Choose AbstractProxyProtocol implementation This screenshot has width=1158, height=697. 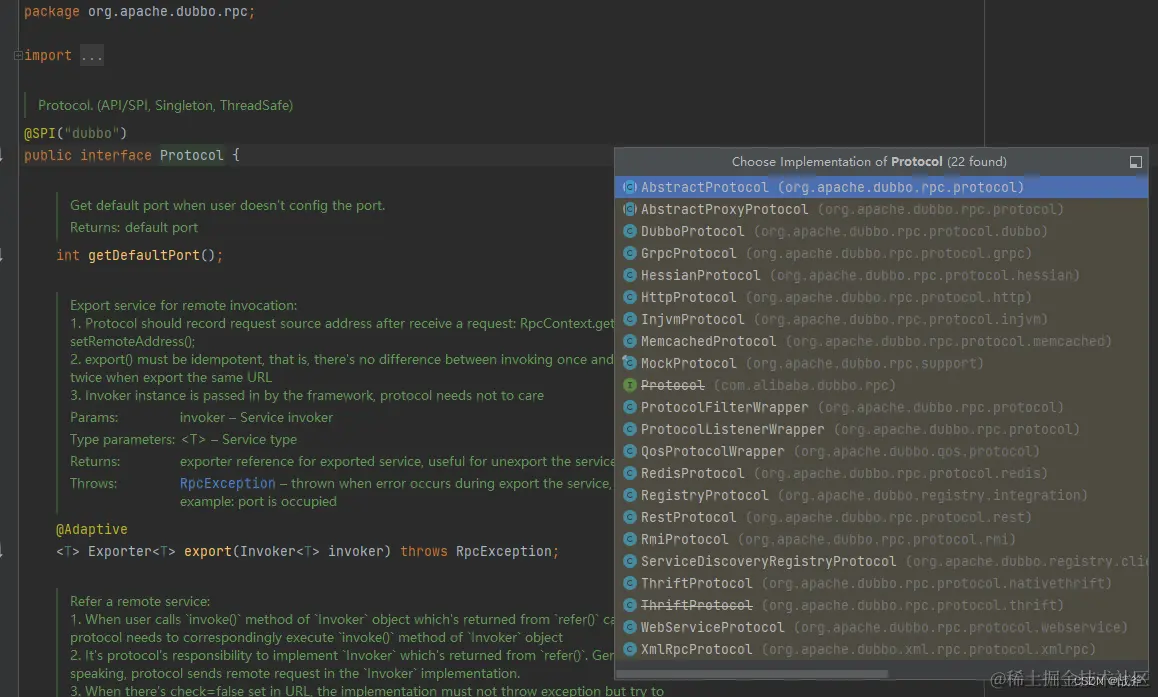click(x=881, y=209)
